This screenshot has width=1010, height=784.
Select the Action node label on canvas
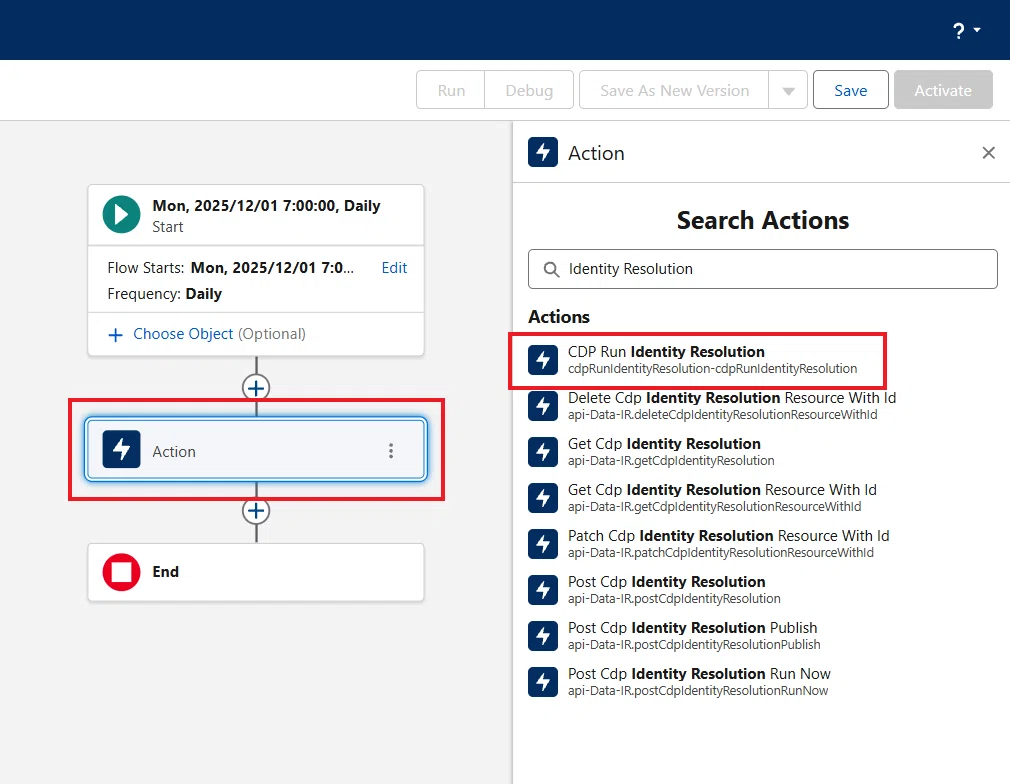pos(174,452)
